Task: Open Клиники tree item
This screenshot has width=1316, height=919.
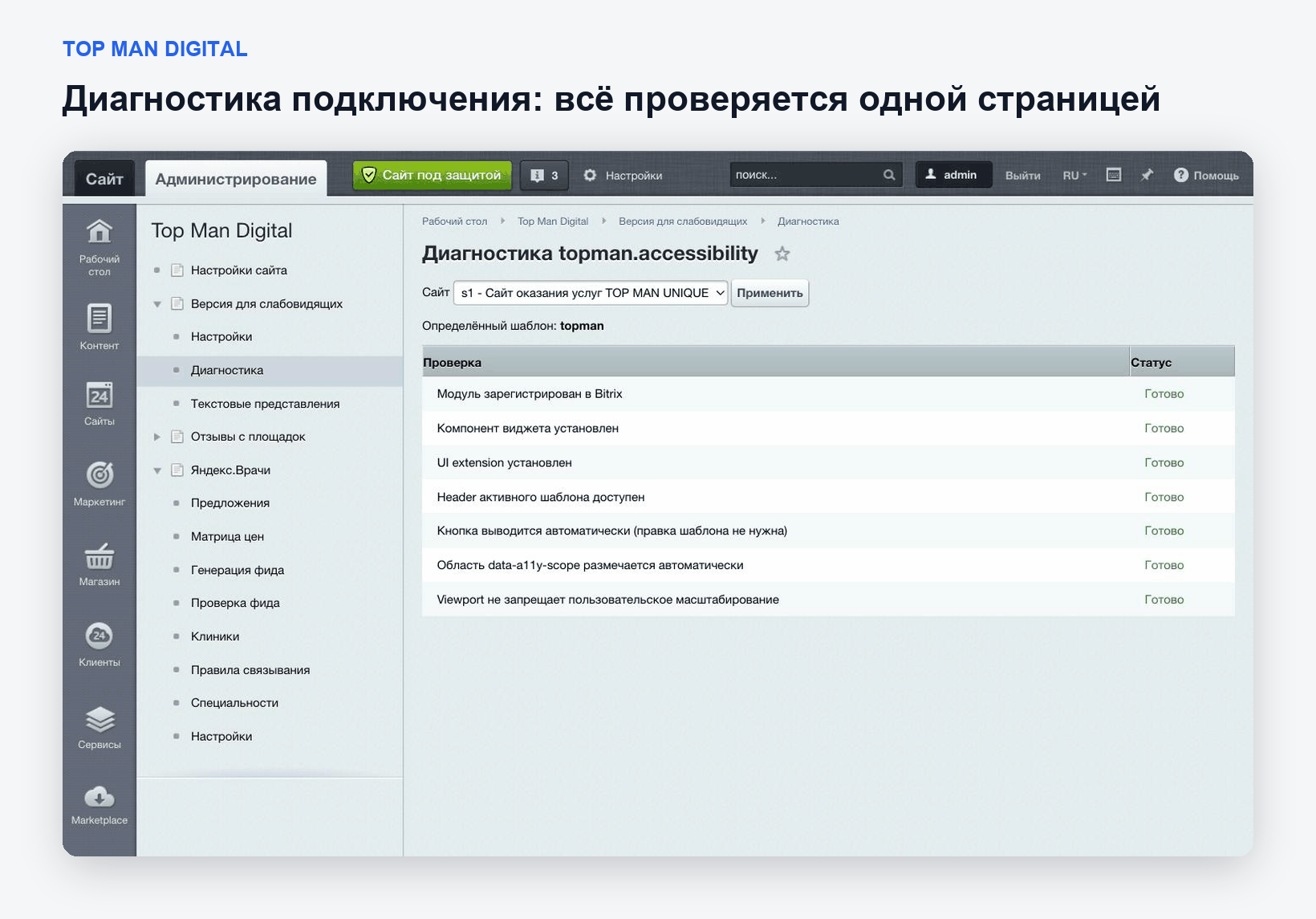Action: click(x=215, y=636)
